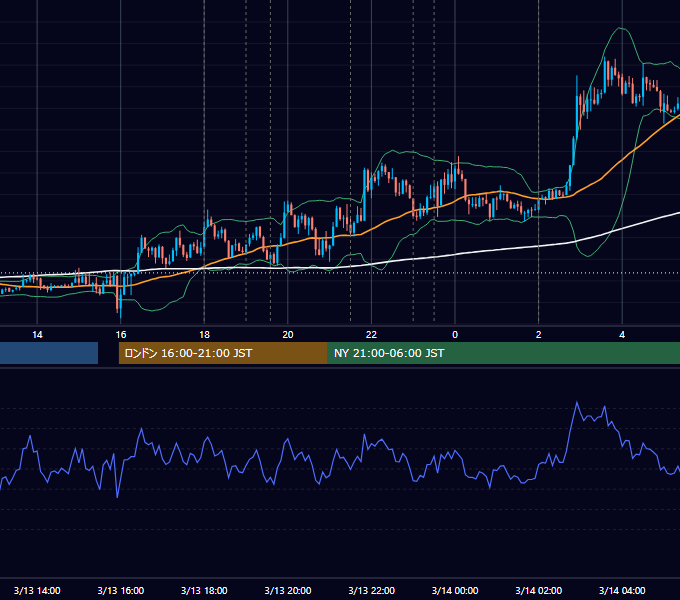
Task: Click the 3/14 04:00 date label
Action: click(x=622, y=590)
